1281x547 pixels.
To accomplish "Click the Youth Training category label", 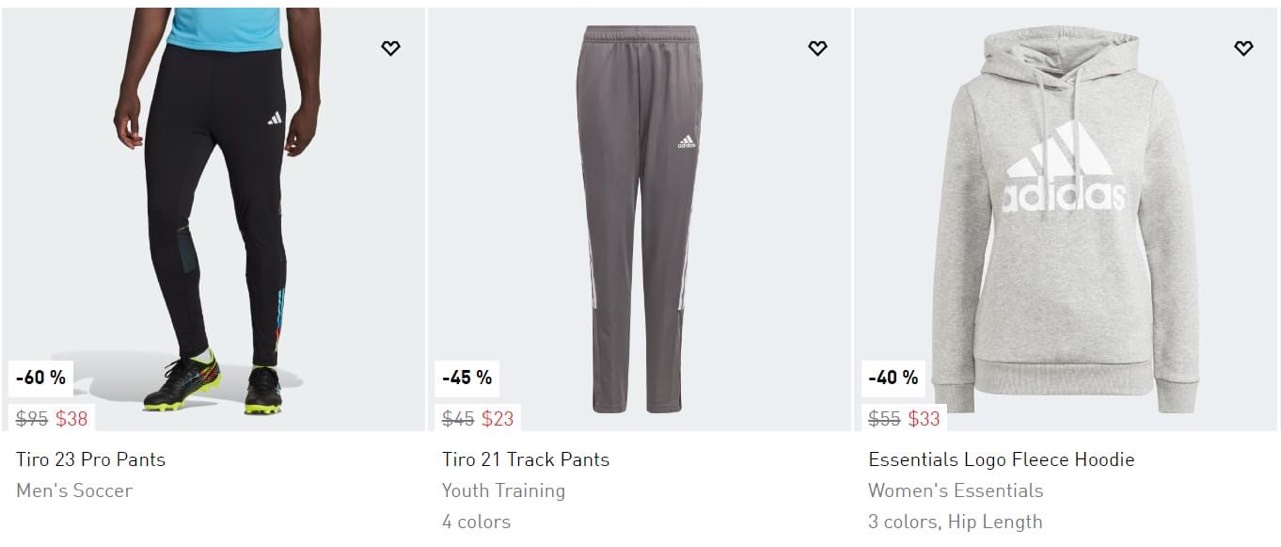I will [503, 491].
